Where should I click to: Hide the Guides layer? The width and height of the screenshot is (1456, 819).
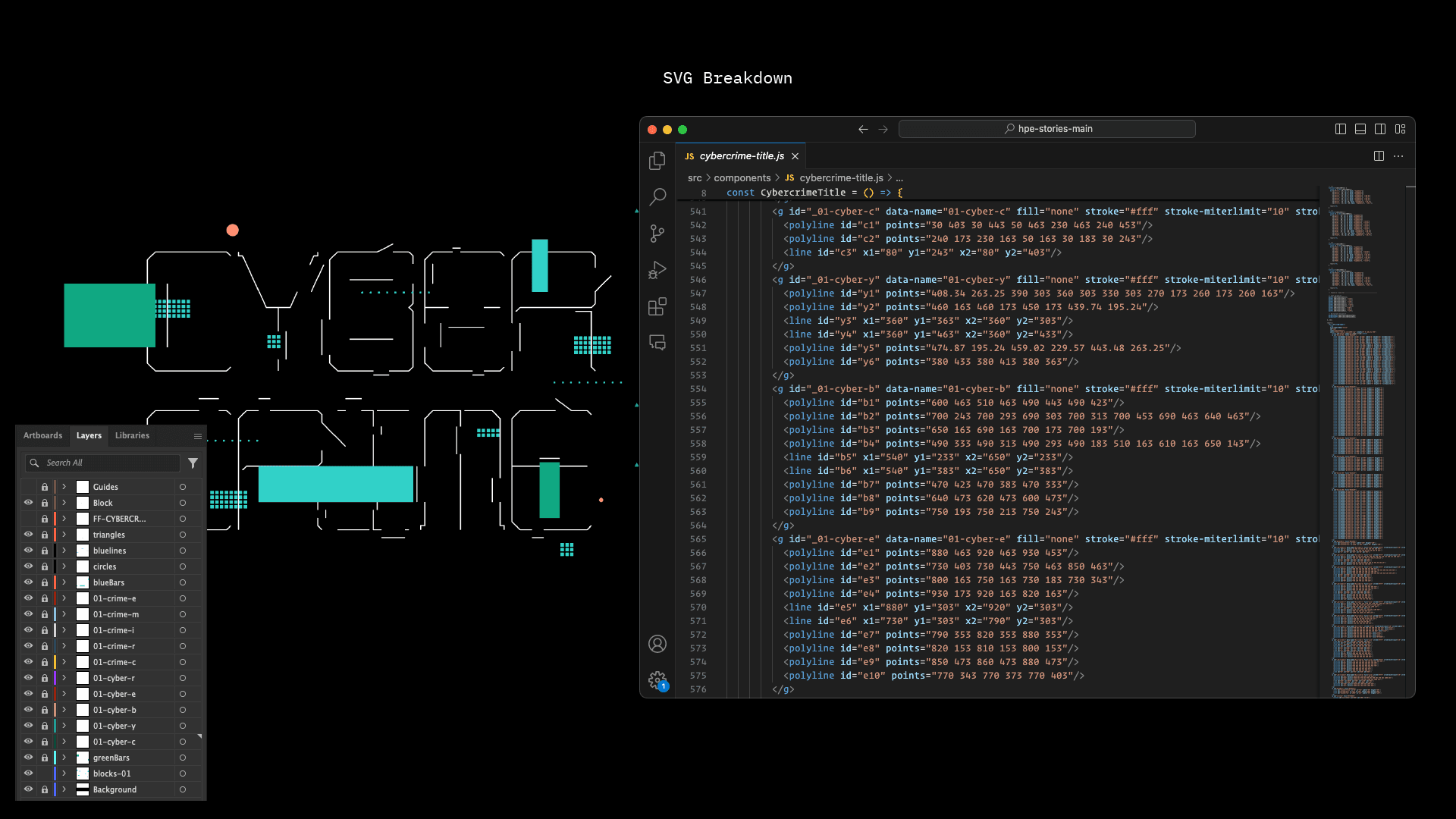29,487
